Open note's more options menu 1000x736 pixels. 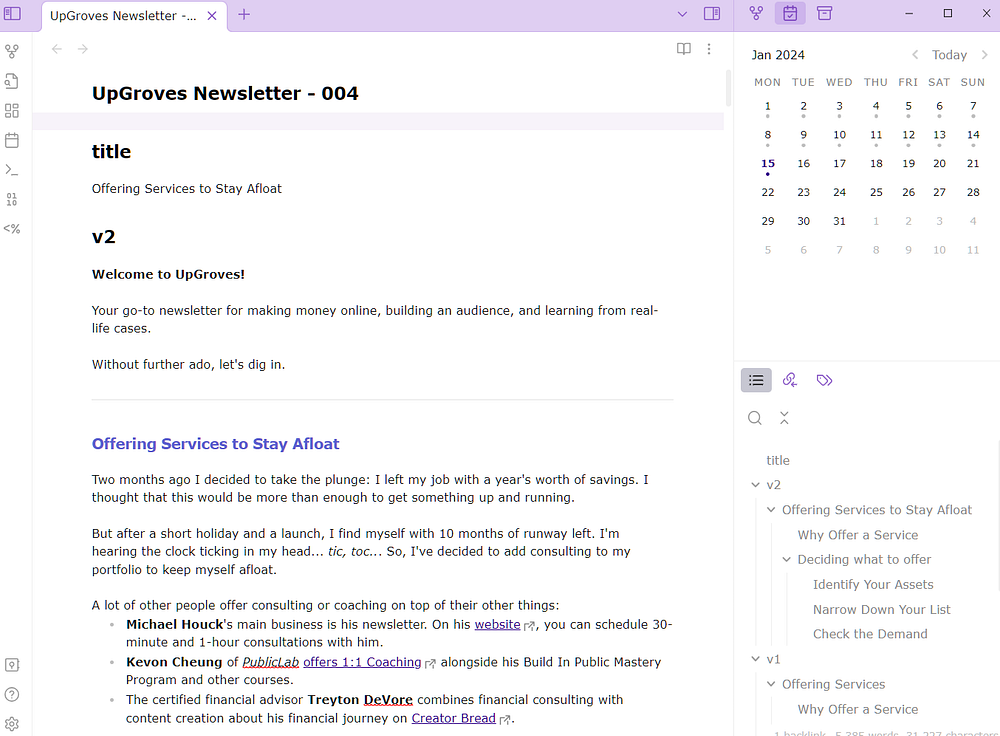(709, 49)
